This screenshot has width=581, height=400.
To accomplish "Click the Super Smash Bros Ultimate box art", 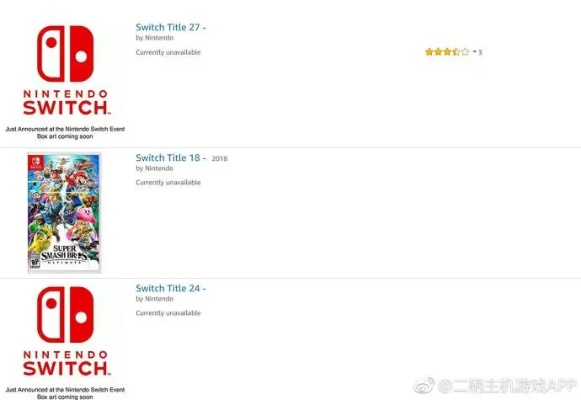I will pos(64,213).
